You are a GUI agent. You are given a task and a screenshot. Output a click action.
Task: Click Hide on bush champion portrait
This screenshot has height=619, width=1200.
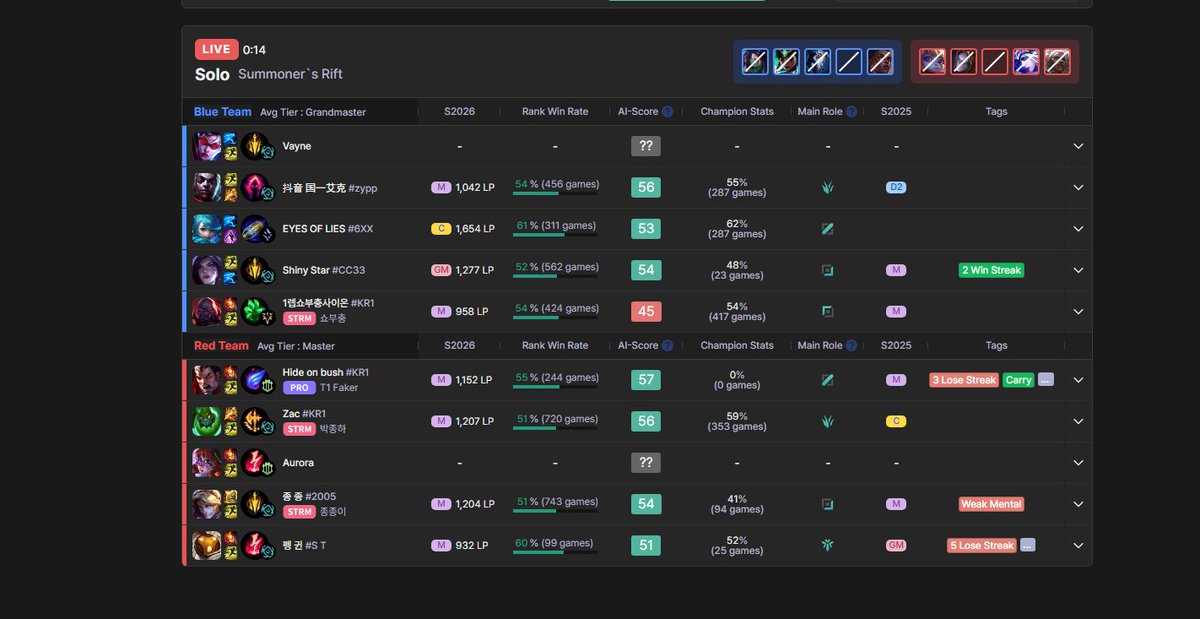207,380
